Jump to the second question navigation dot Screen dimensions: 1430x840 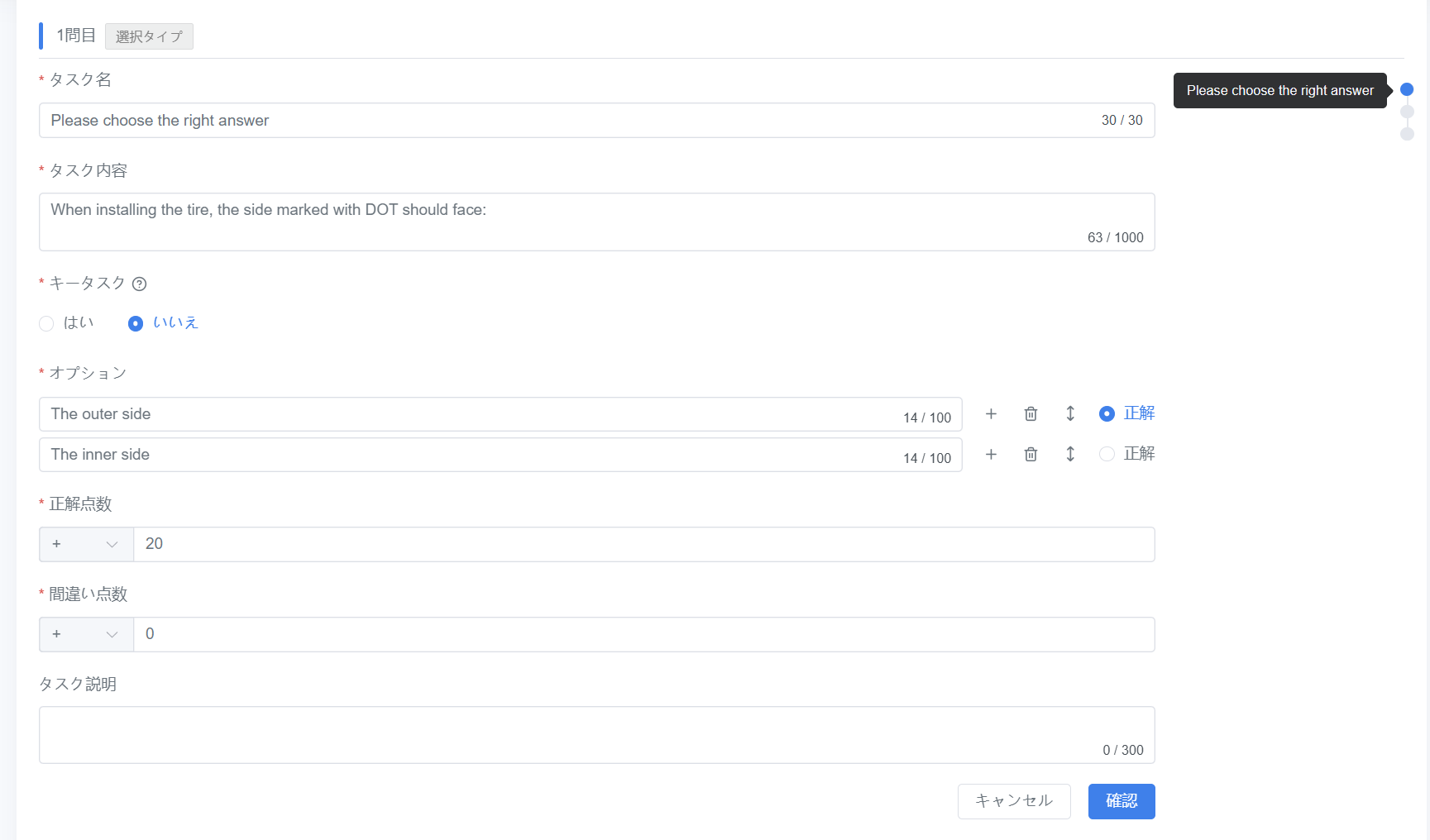pyautogui.click(x=1407, y=112)
